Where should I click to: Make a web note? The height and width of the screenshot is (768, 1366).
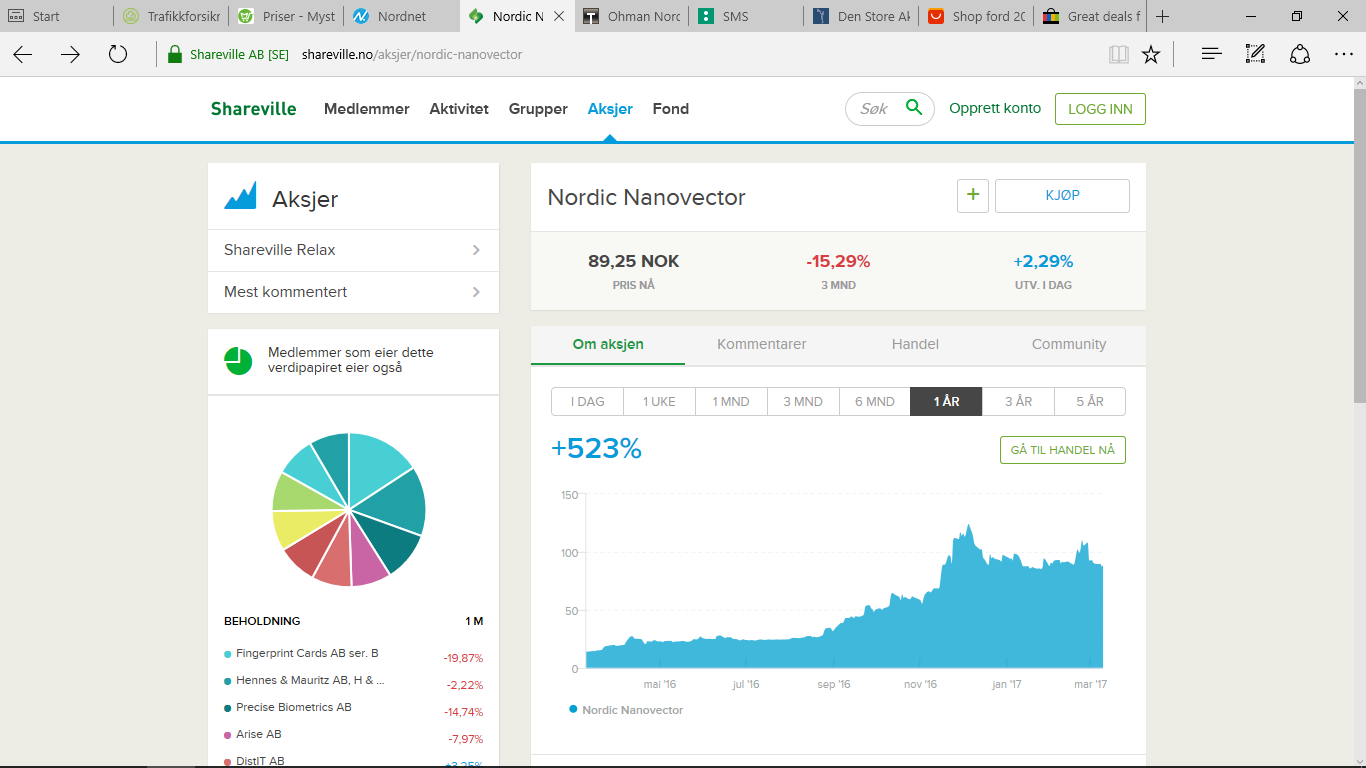(x=1255, y=54)
